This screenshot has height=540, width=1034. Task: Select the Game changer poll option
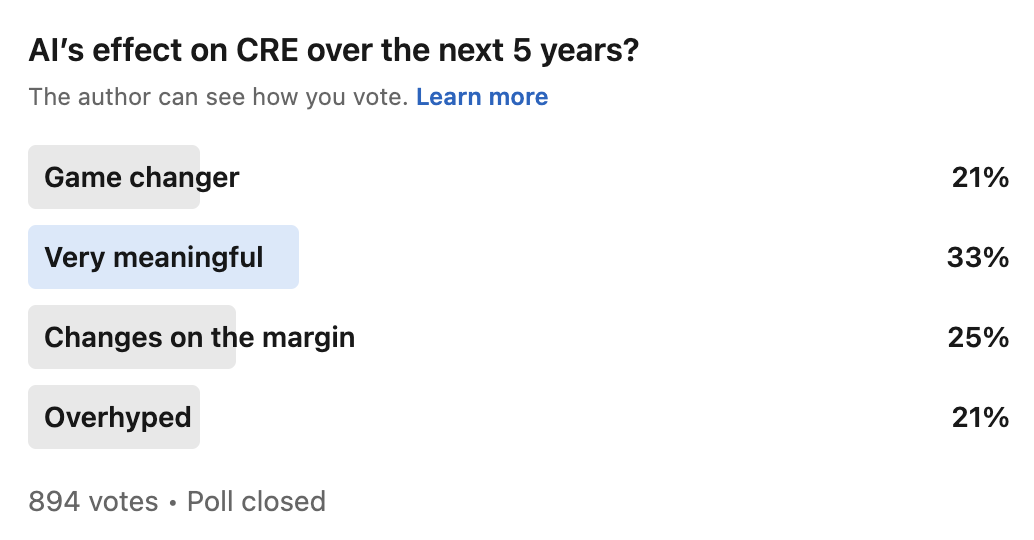pyautogui.click(x=518, y=177)
